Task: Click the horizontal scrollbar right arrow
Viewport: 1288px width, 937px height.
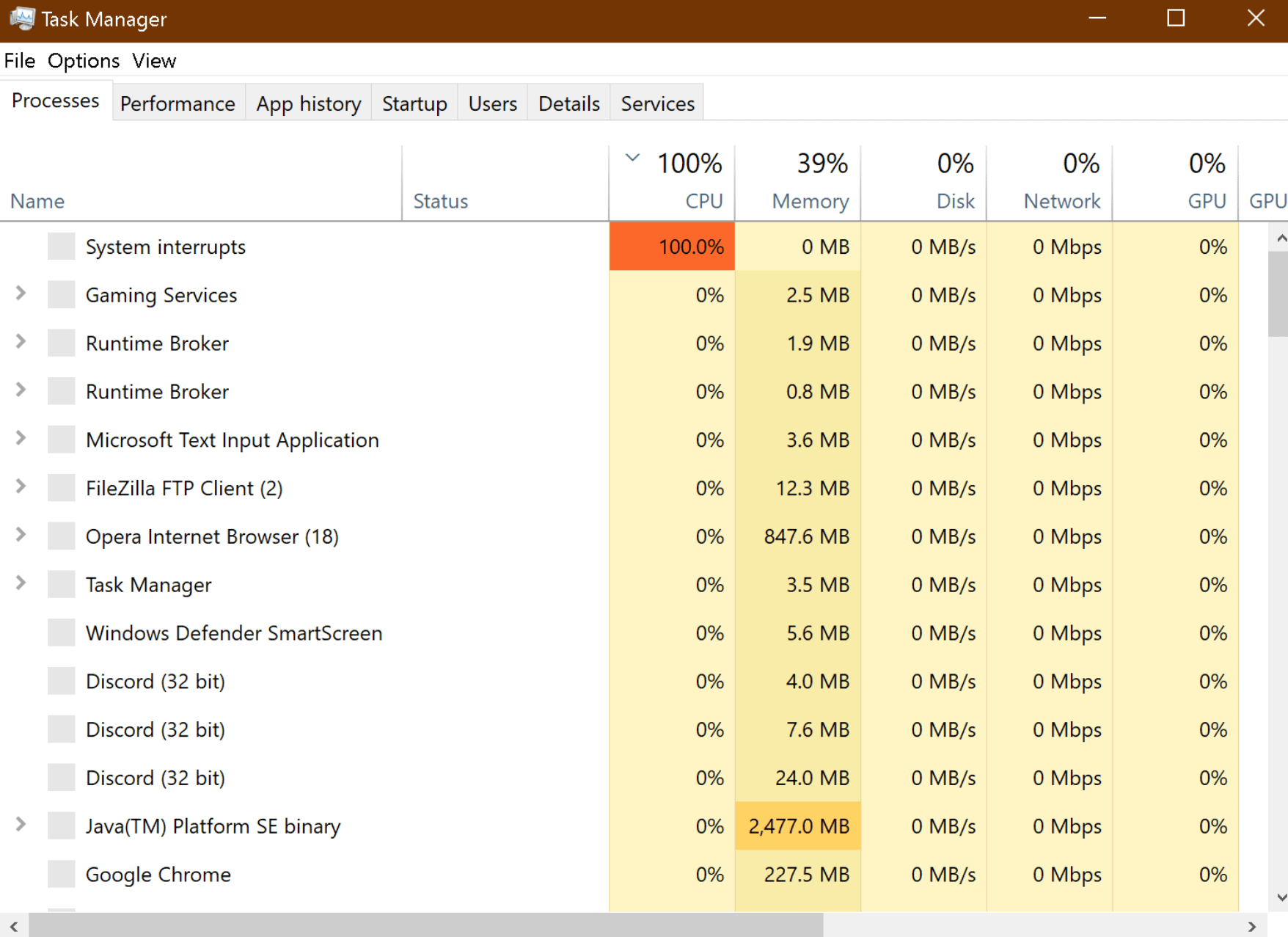Action: pyautogui.click(x=1252, y=927)
